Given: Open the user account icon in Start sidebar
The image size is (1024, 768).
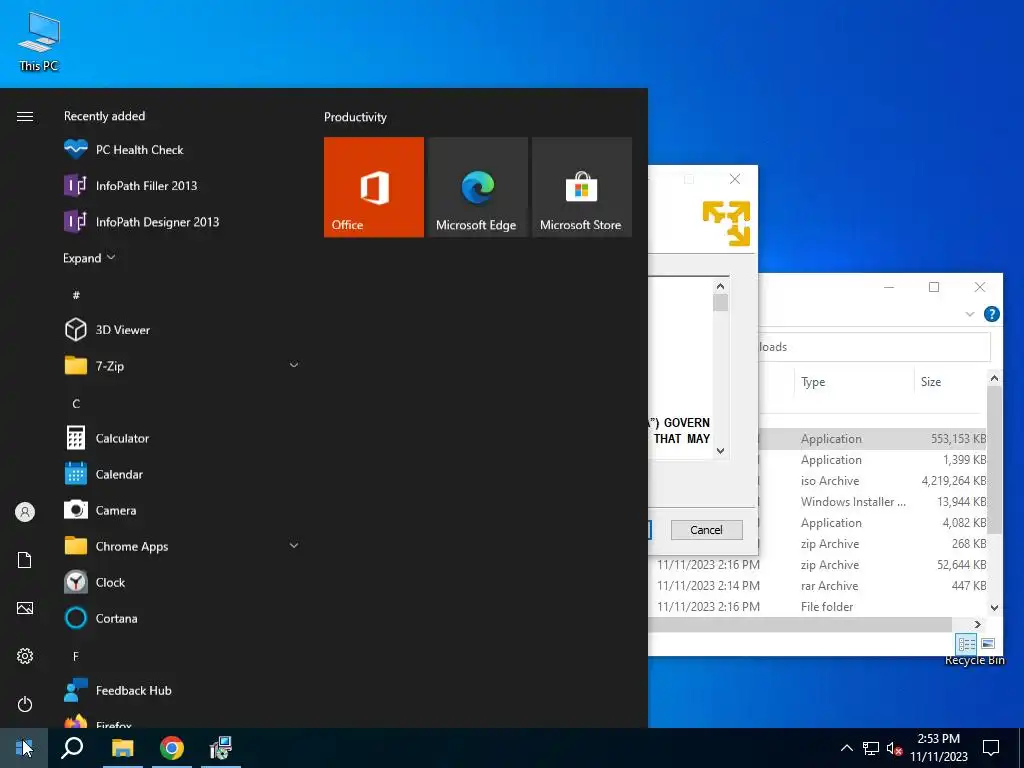Looking at the screenshot, I should 25,512.
